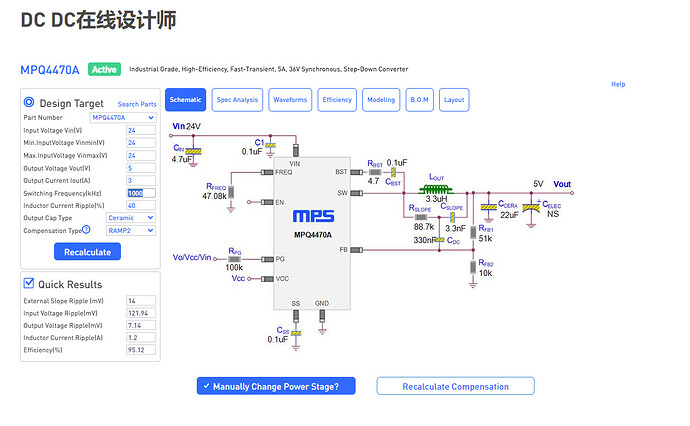Screen dimensions: 690x426
Task: Select the CSLOPE 3.3nF capacitor symbol
Action: tap(452, 217)
